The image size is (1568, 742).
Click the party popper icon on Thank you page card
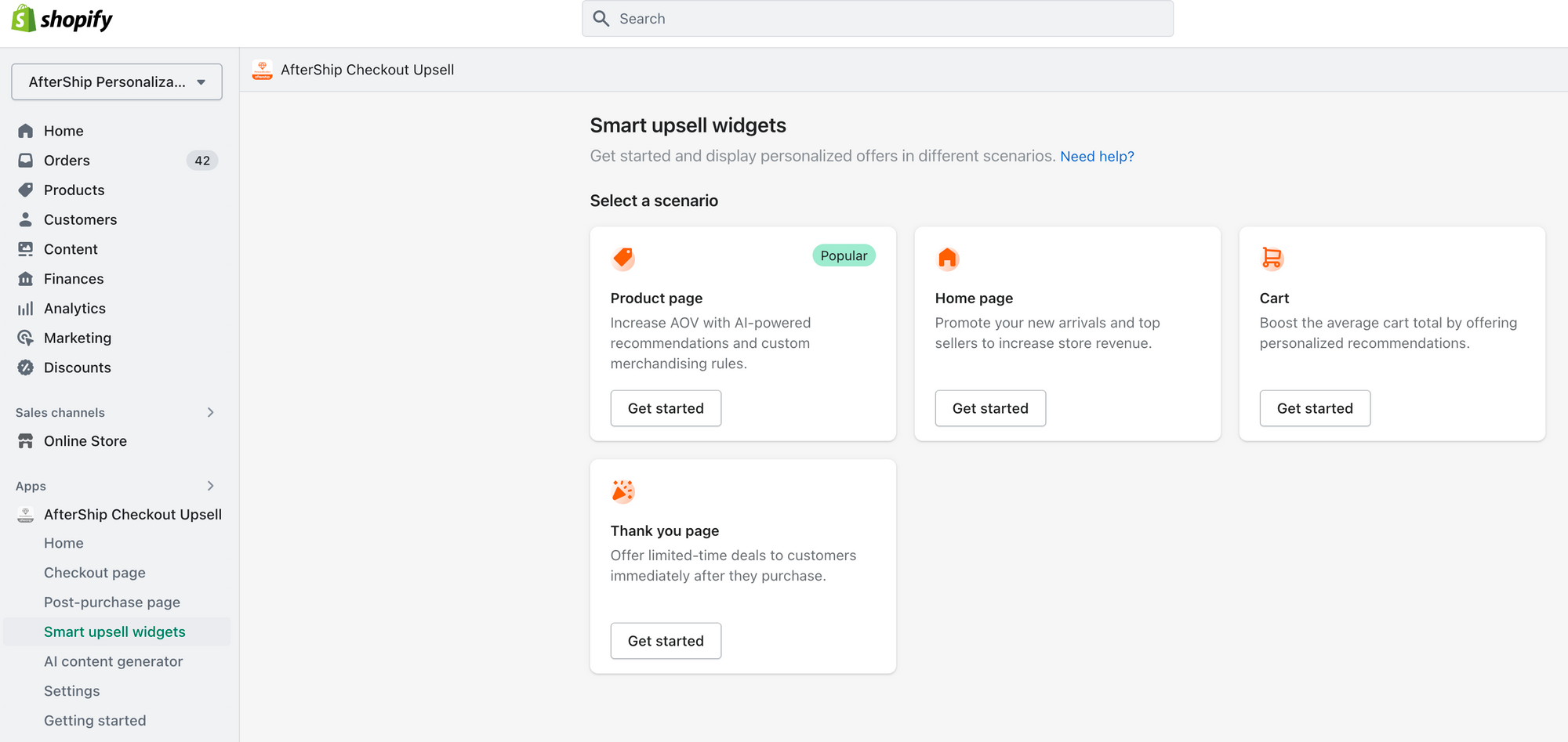[622, 490]
